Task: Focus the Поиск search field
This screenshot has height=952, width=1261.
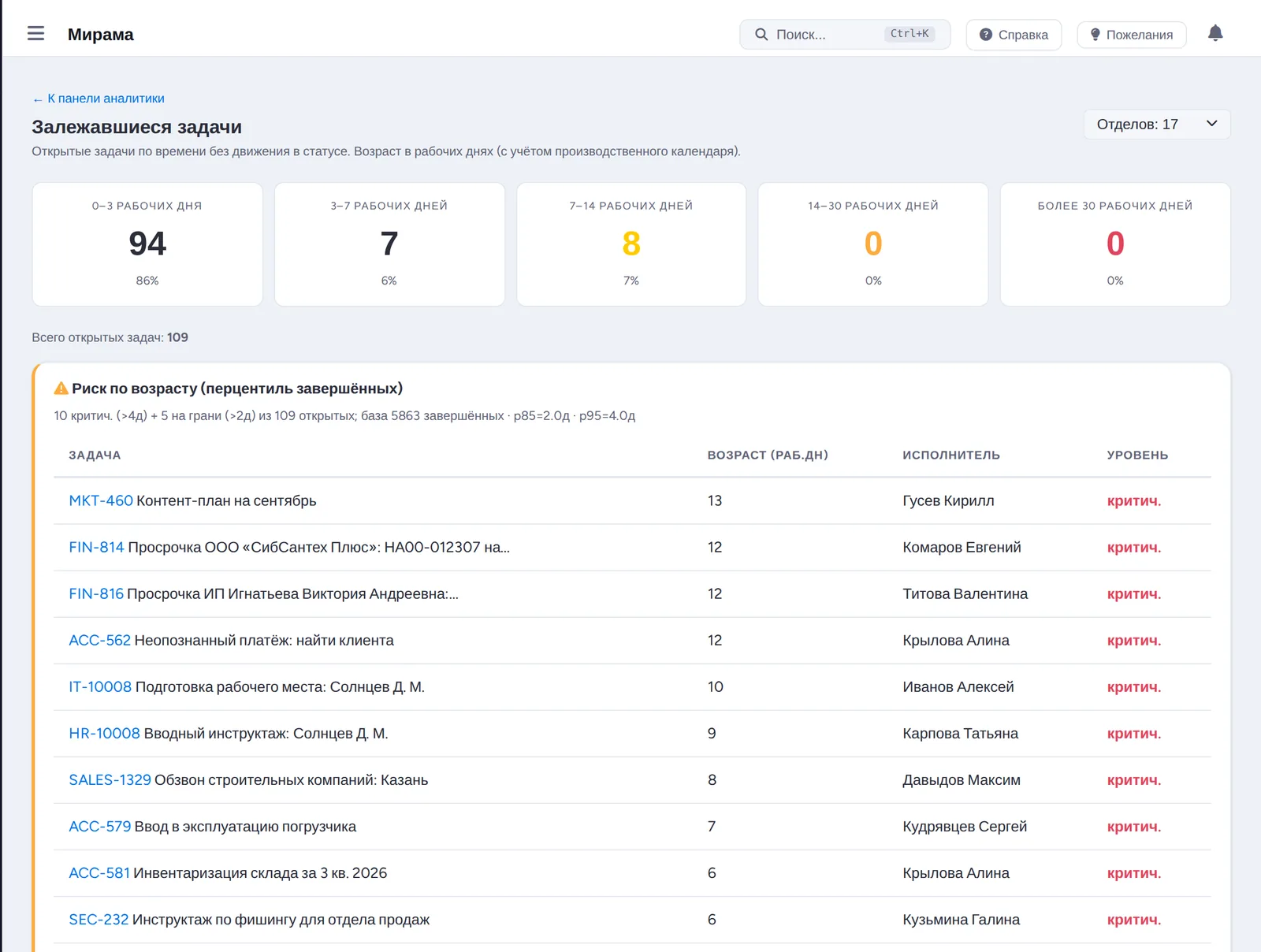Action: click(x=845, y=35)
